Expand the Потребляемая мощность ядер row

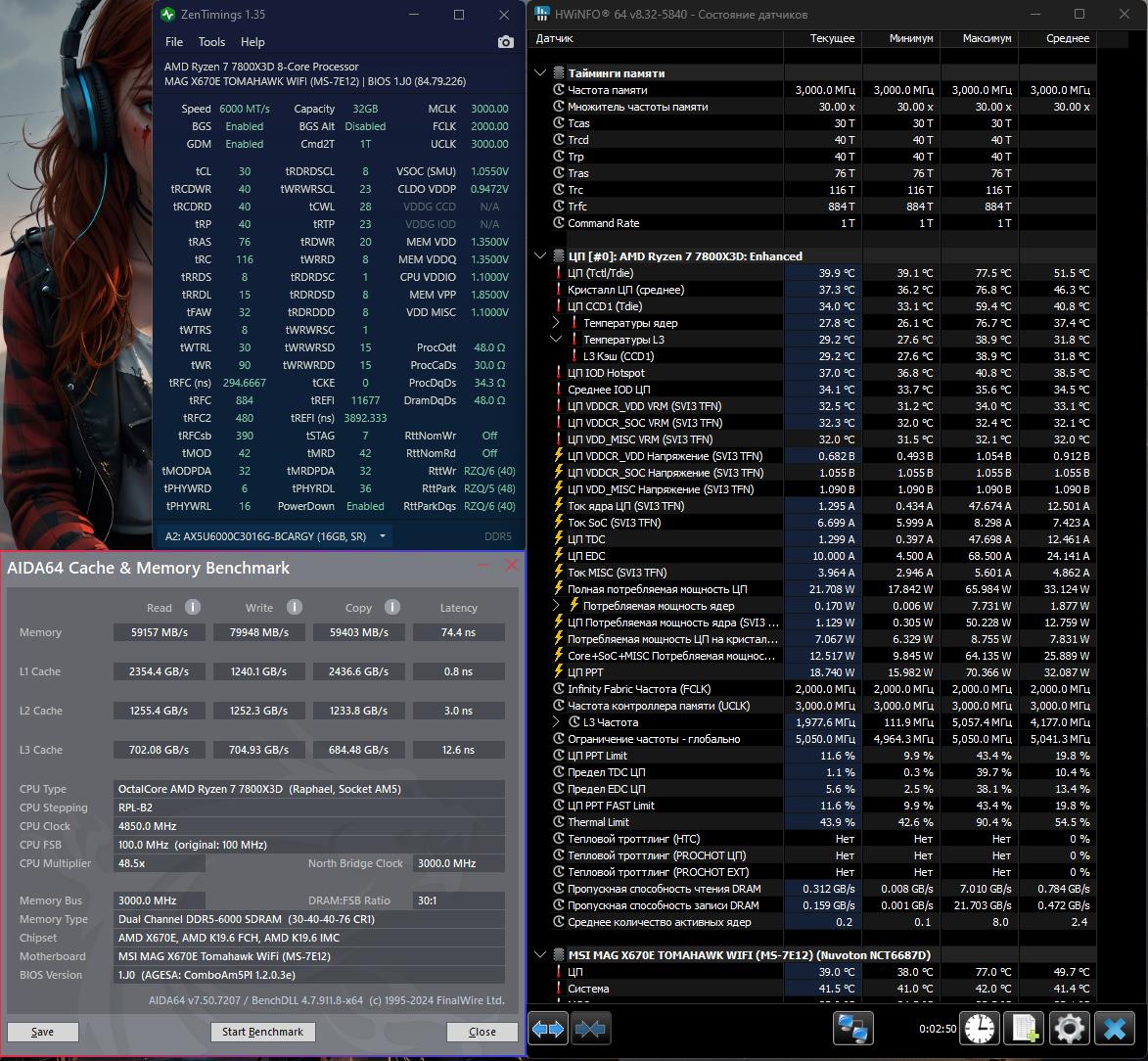[556, 606]
